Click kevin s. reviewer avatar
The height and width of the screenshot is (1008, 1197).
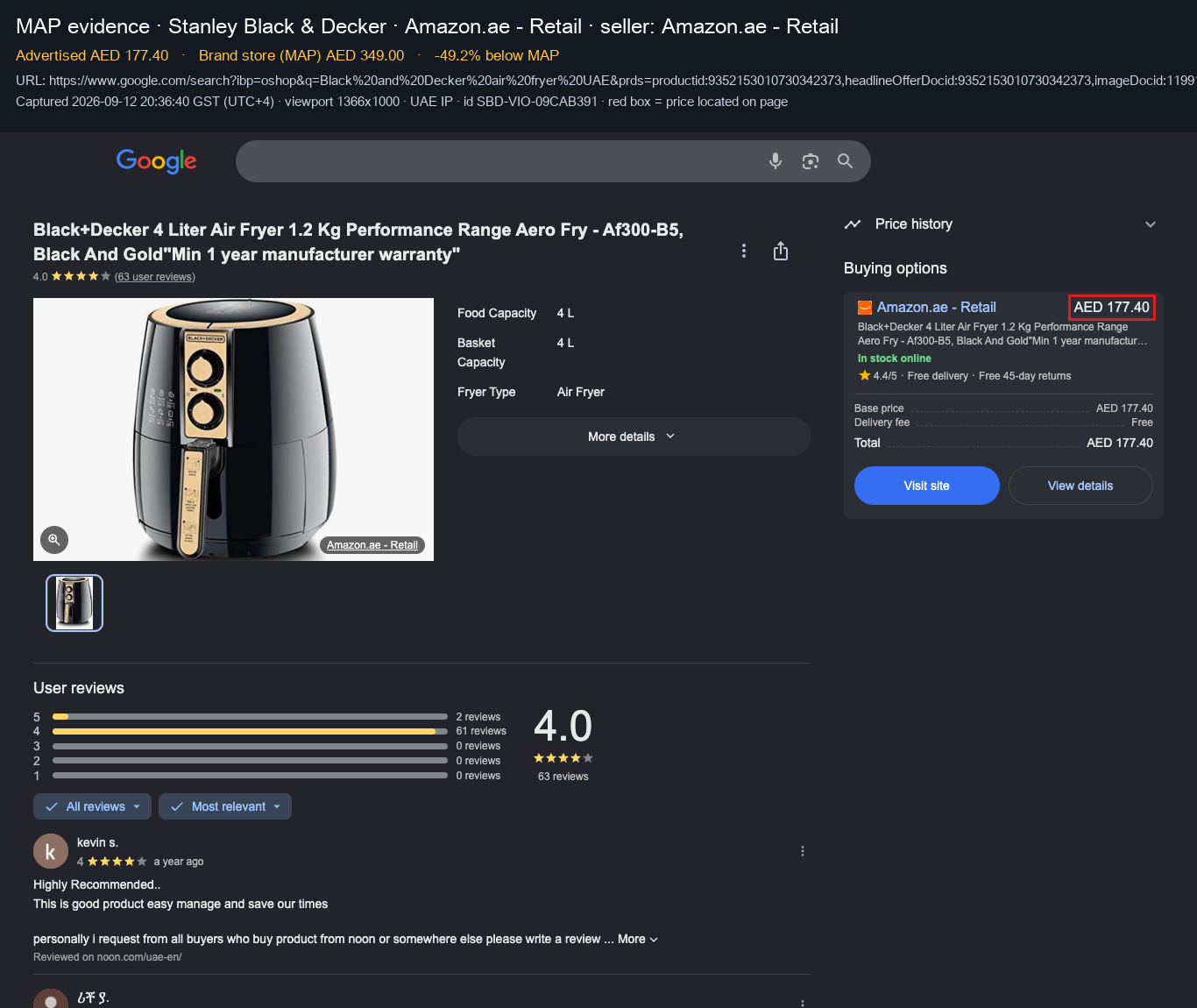pos(51,851)
